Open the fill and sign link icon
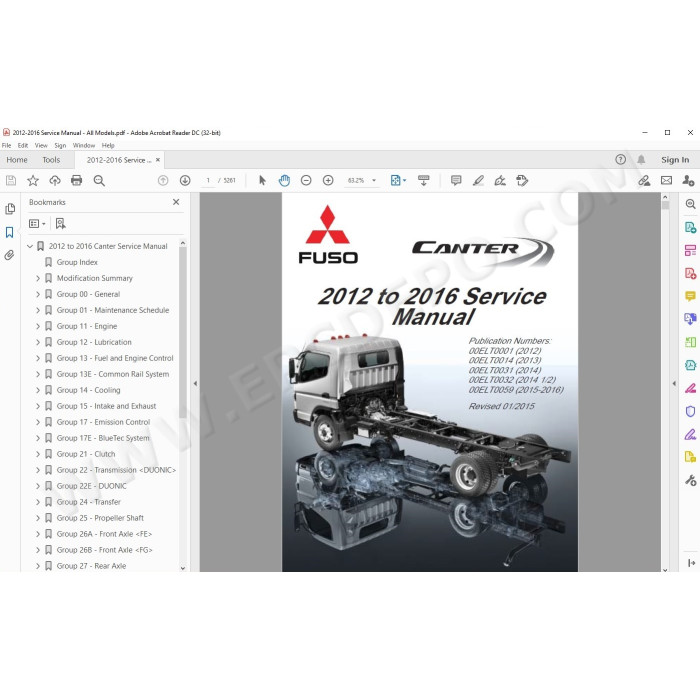The height and width of the screenshot is (700, 700). [644, 180]
